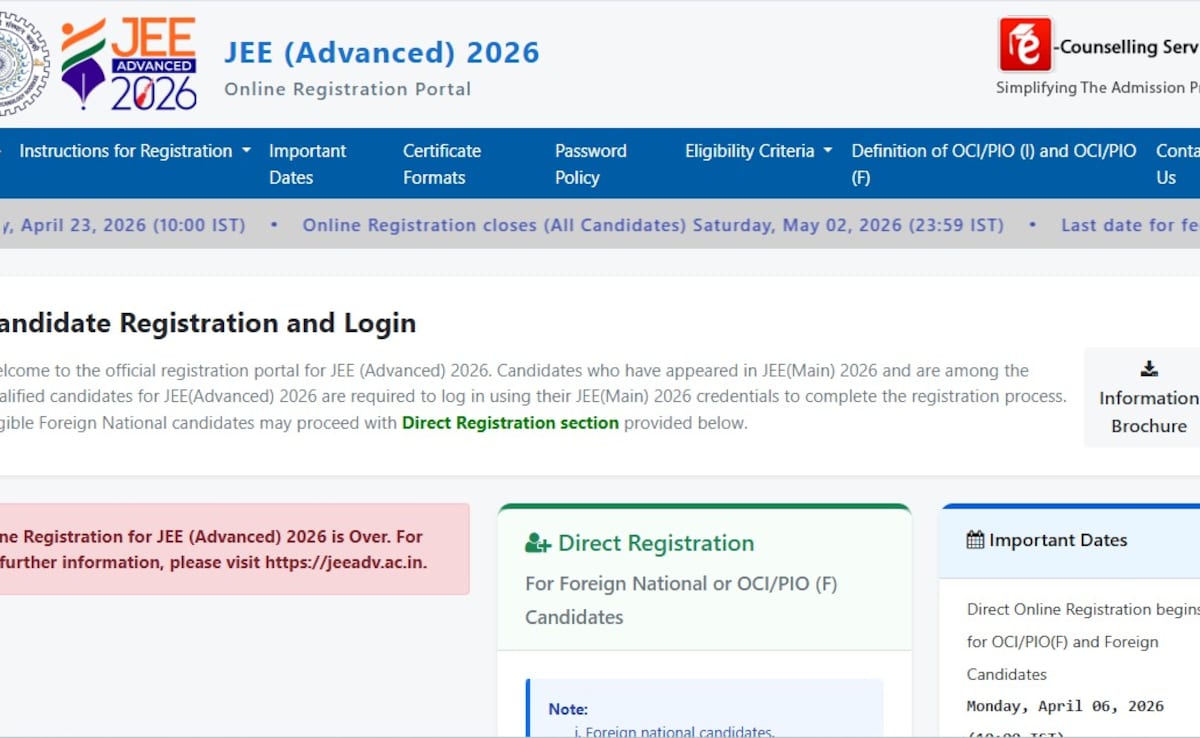Click the Direct Registration card heading
This screenshot has width=1200, height=738.
(x=655, y=543)
